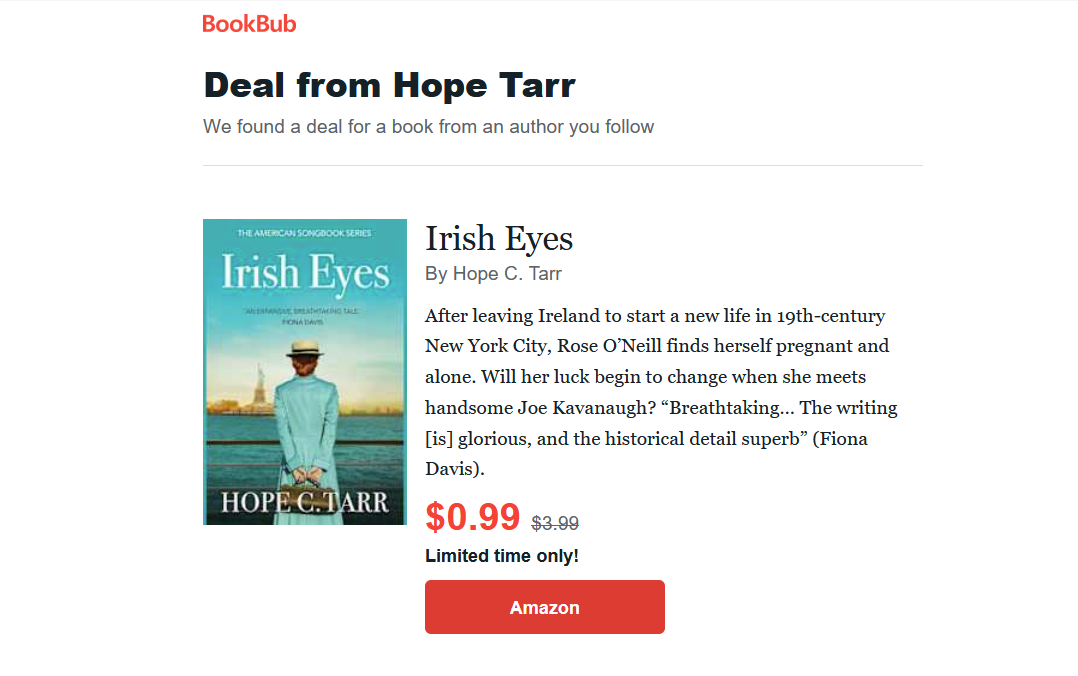
Task: Open the Irish Eyes title link
Action: pyautogui.click(x=498, y=239)
